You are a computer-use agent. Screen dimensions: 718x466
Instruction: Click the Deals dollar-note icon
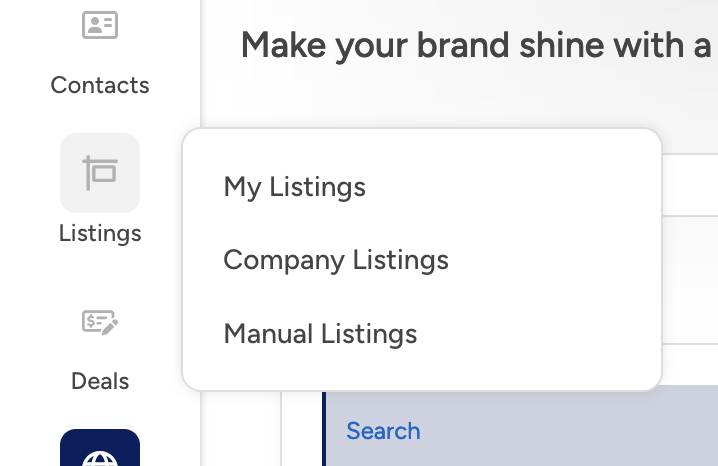click(100, 322)
